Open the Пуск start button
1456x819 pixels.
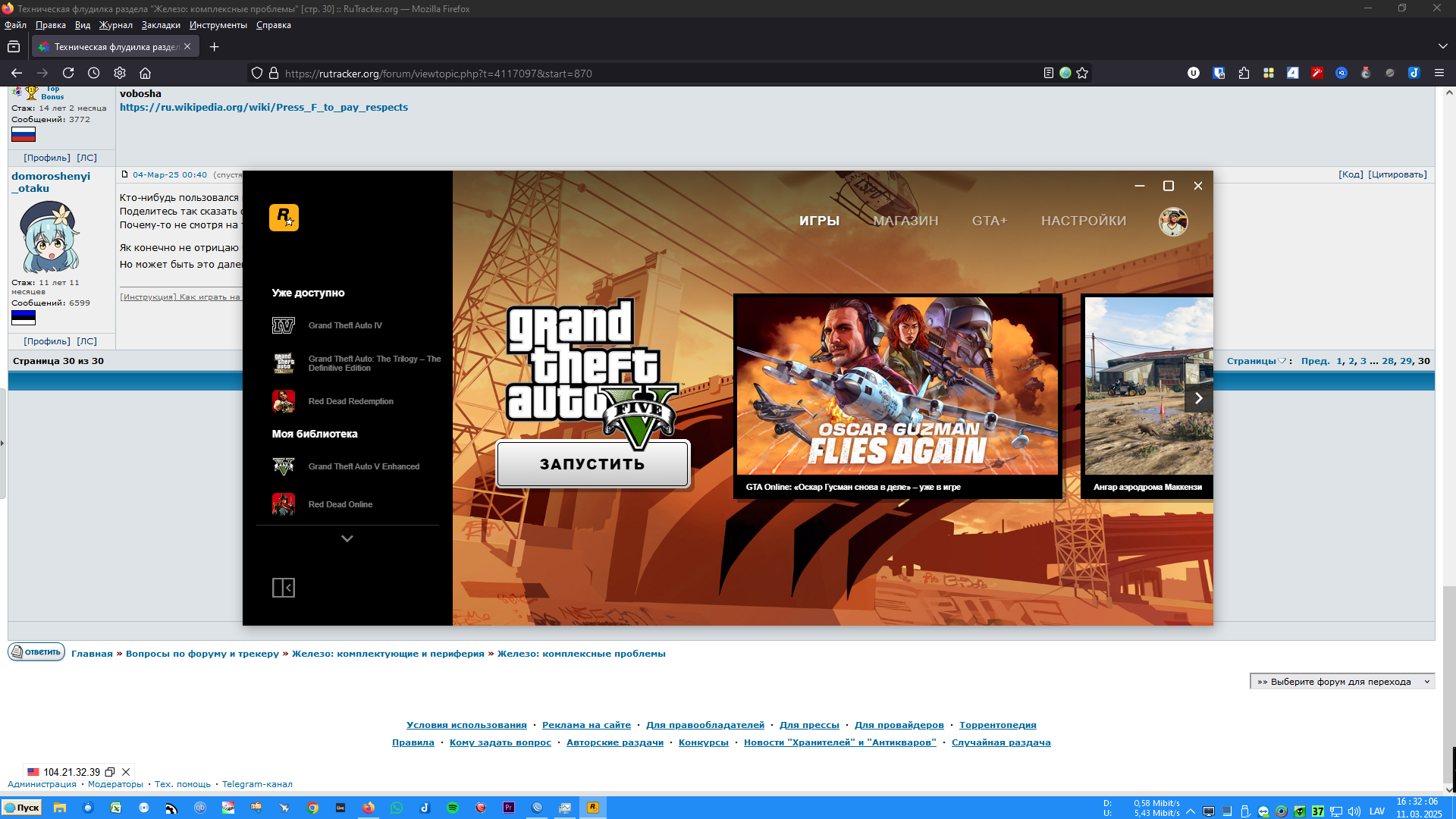click(21, 808)
